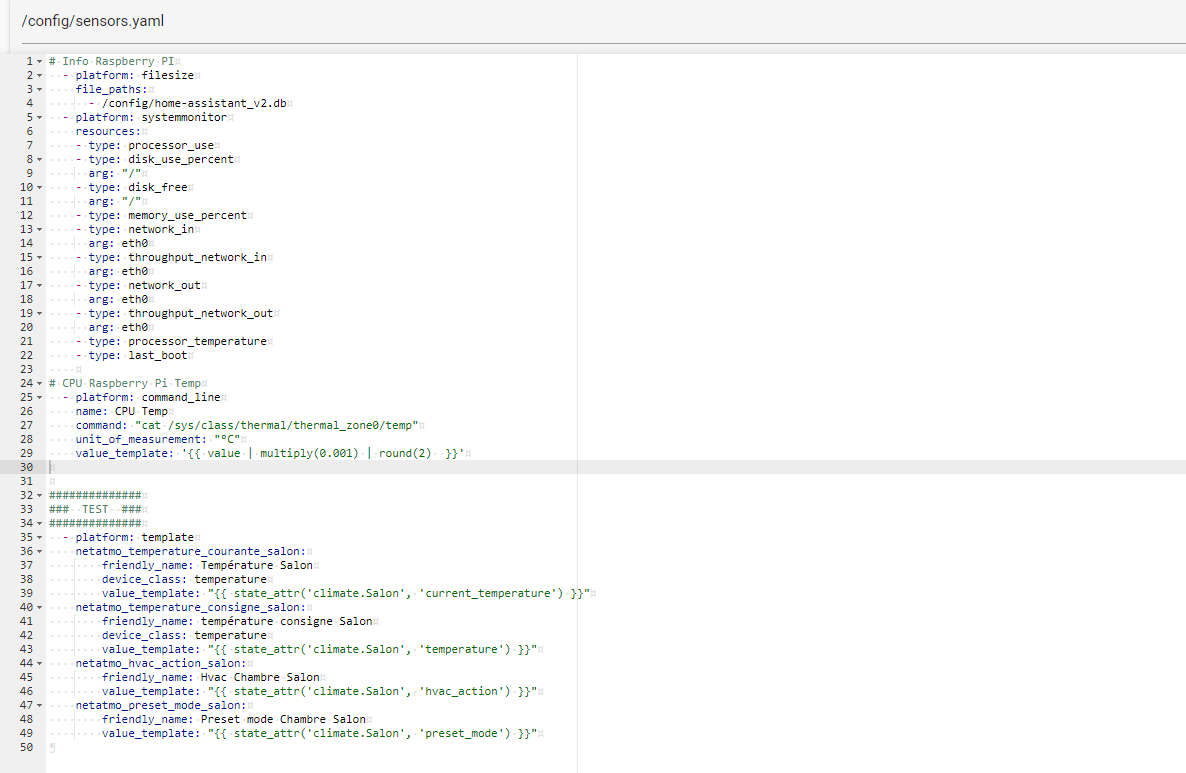Collapse netatmo_temperature_courante_salon fold on line 36

(39, 551)
